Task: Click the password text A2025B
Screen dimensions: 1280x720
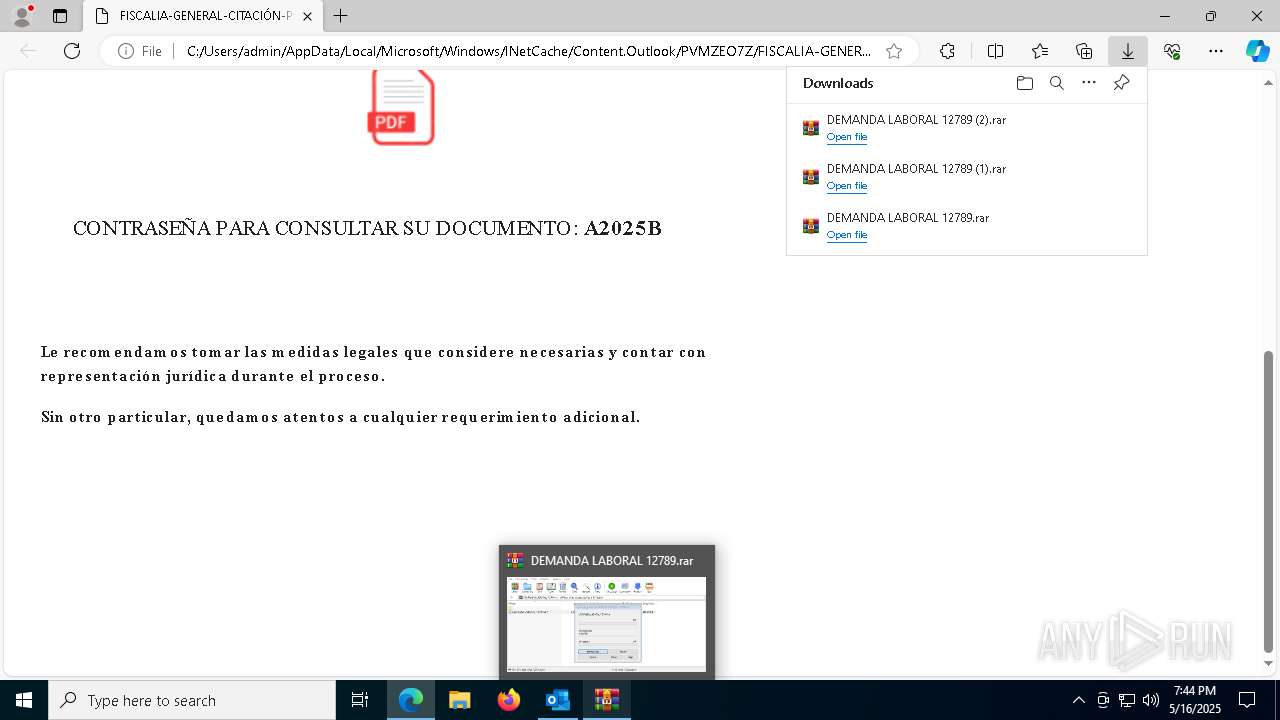Action: pos(623,228)
